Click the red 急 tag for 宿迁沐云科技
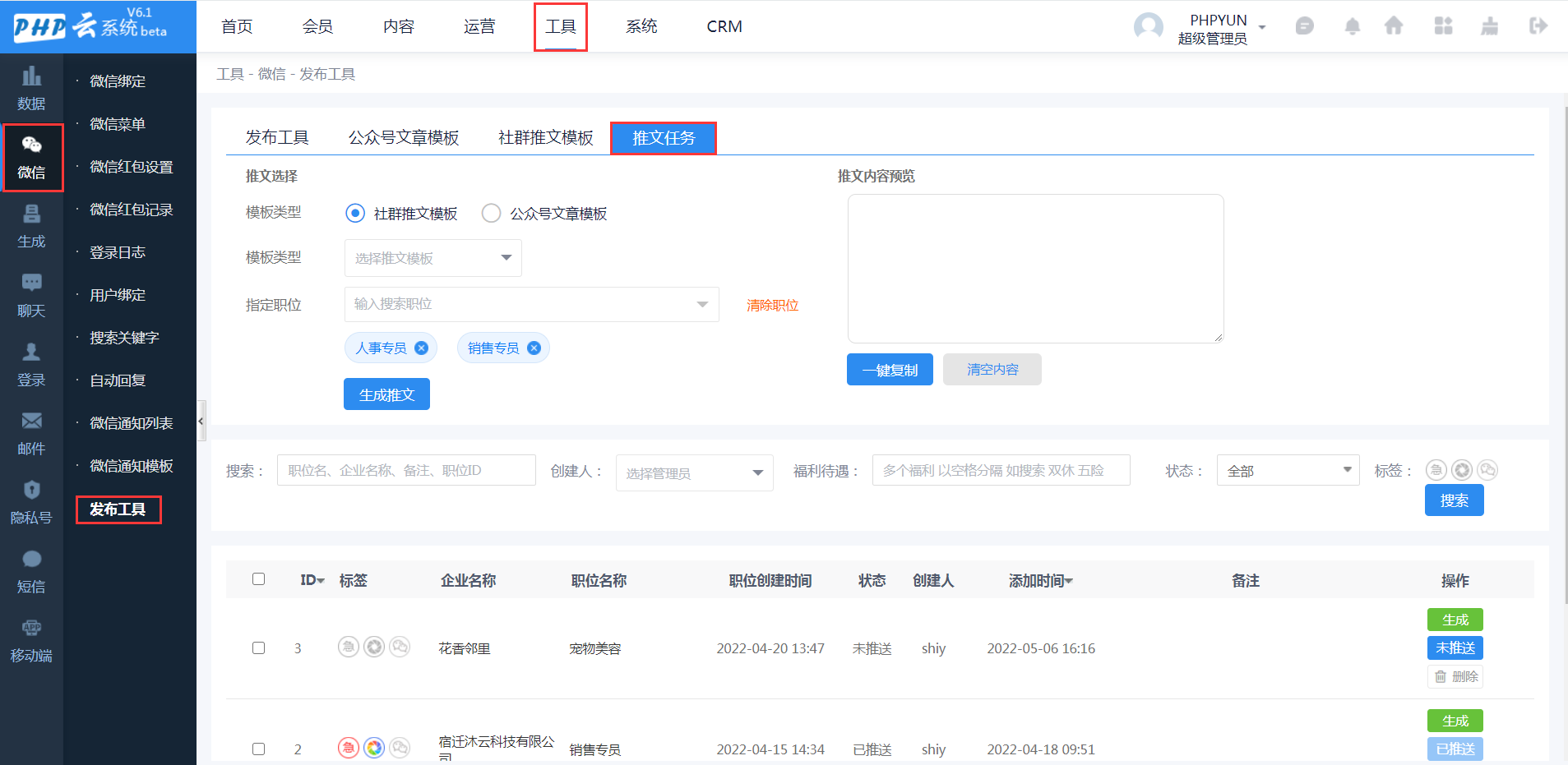 tap(349, 748)
